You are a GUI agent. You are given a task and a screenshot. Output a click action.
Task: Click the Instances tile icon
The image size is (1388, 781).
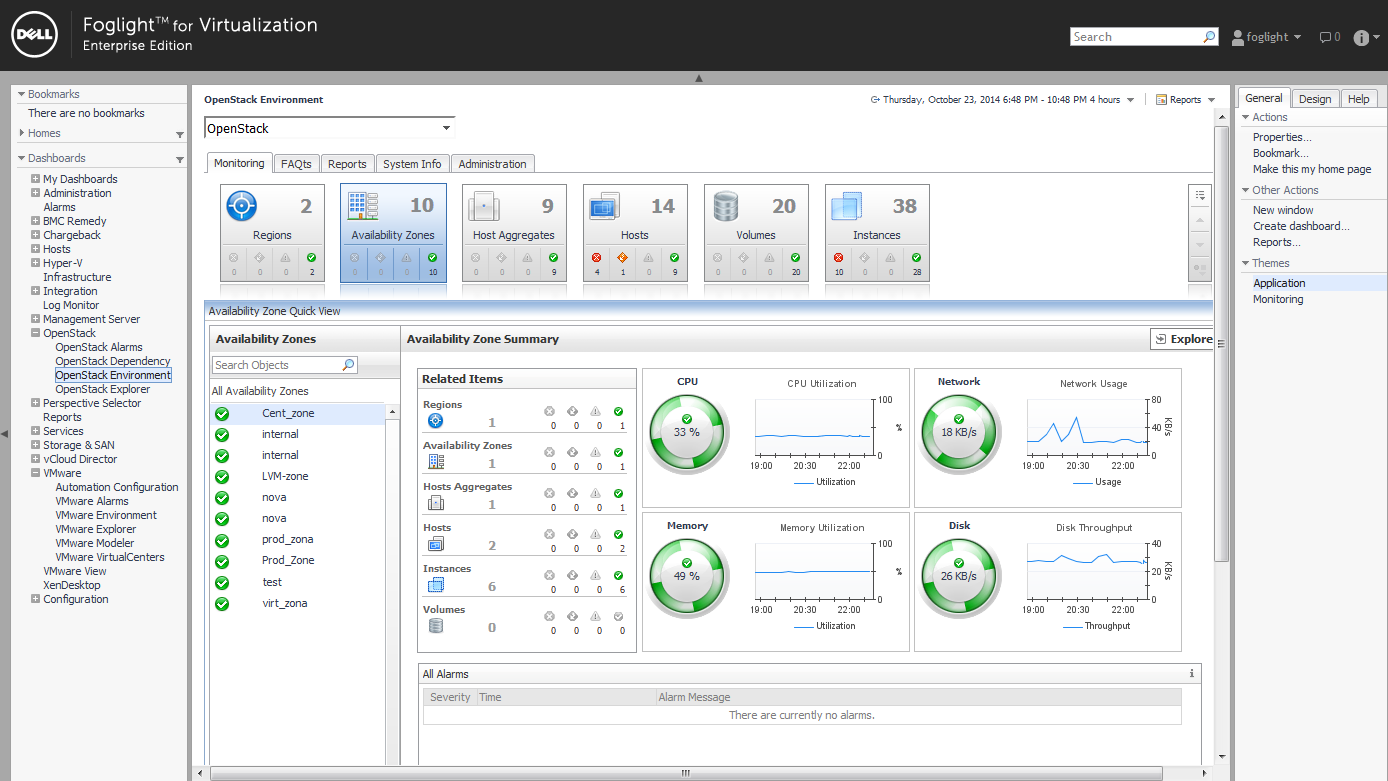(846, 207)
